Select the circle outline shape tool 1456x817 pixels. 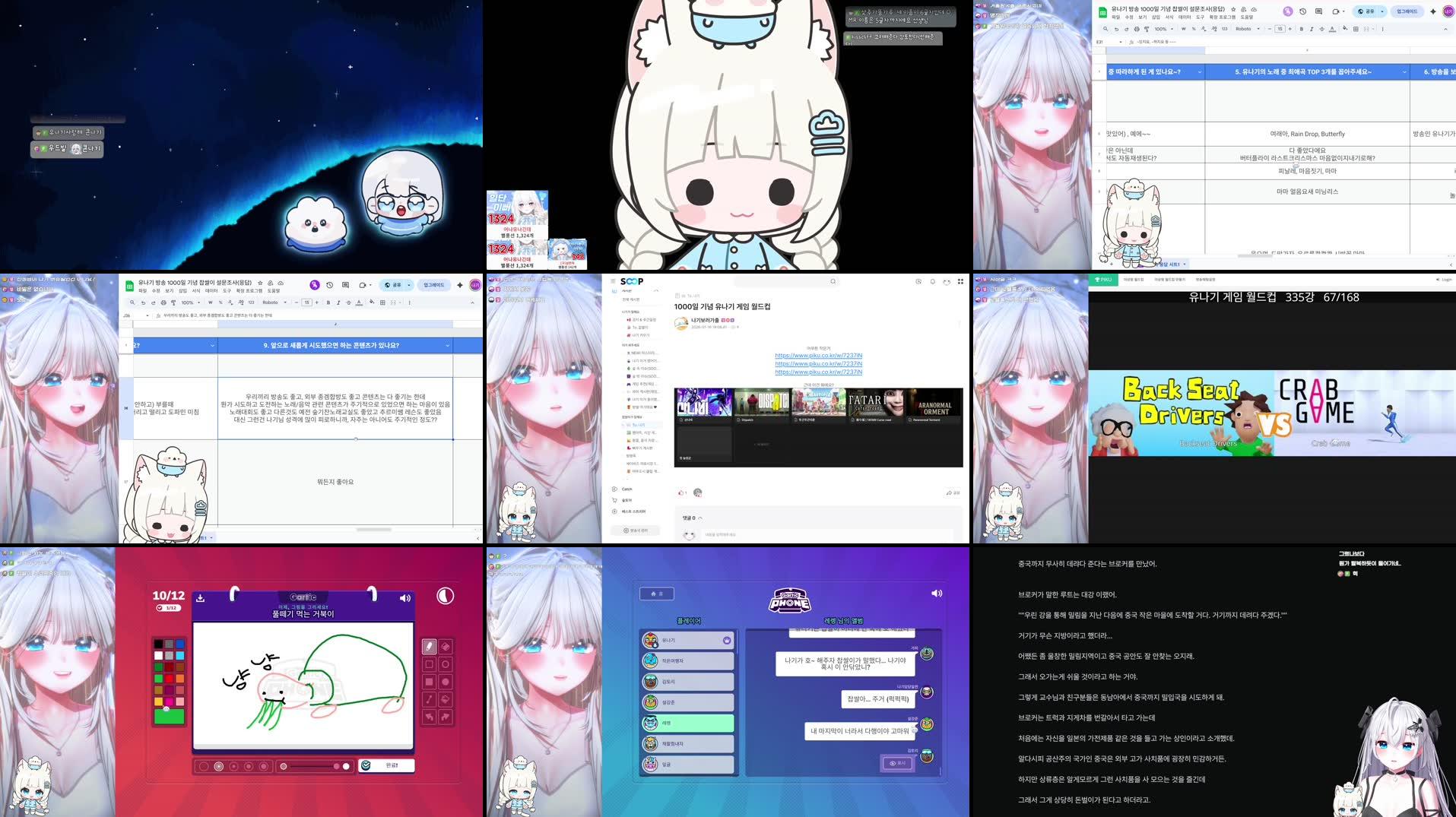point(444,663)
